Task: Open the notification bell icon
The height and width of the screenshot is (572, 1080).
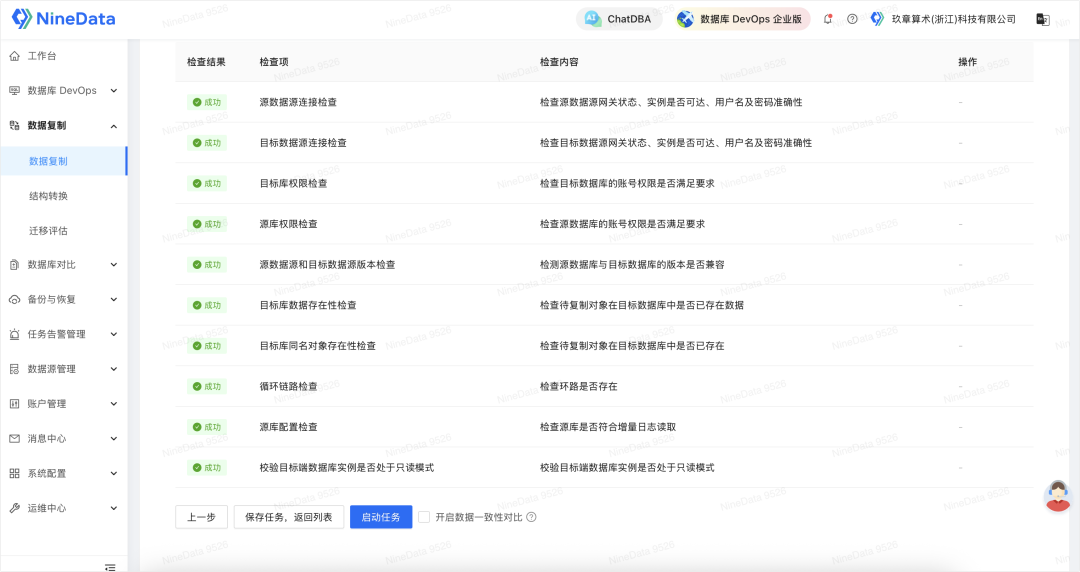Action: (828, 19)
